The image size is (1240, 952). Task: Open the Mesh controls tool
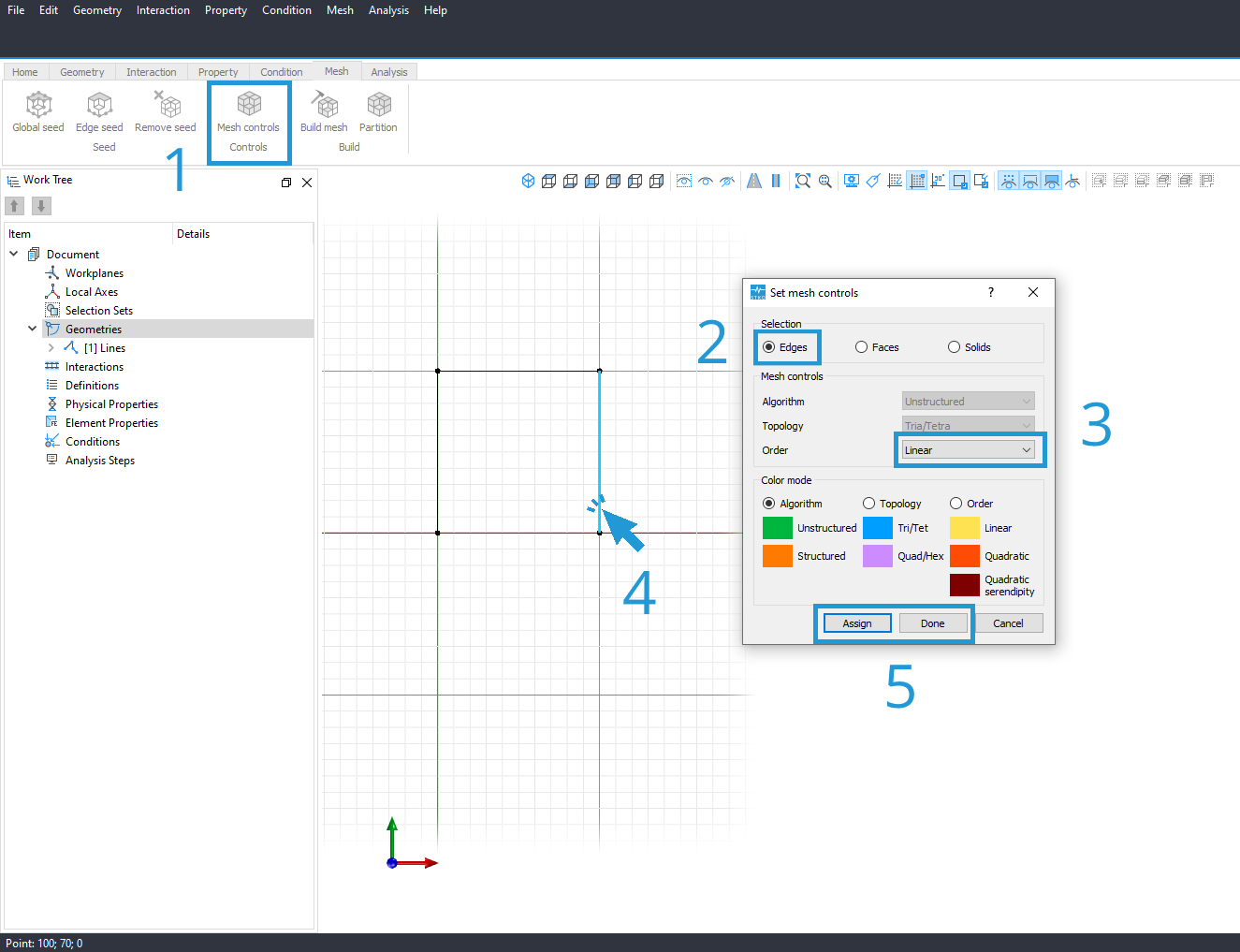[x=248, y=112]
